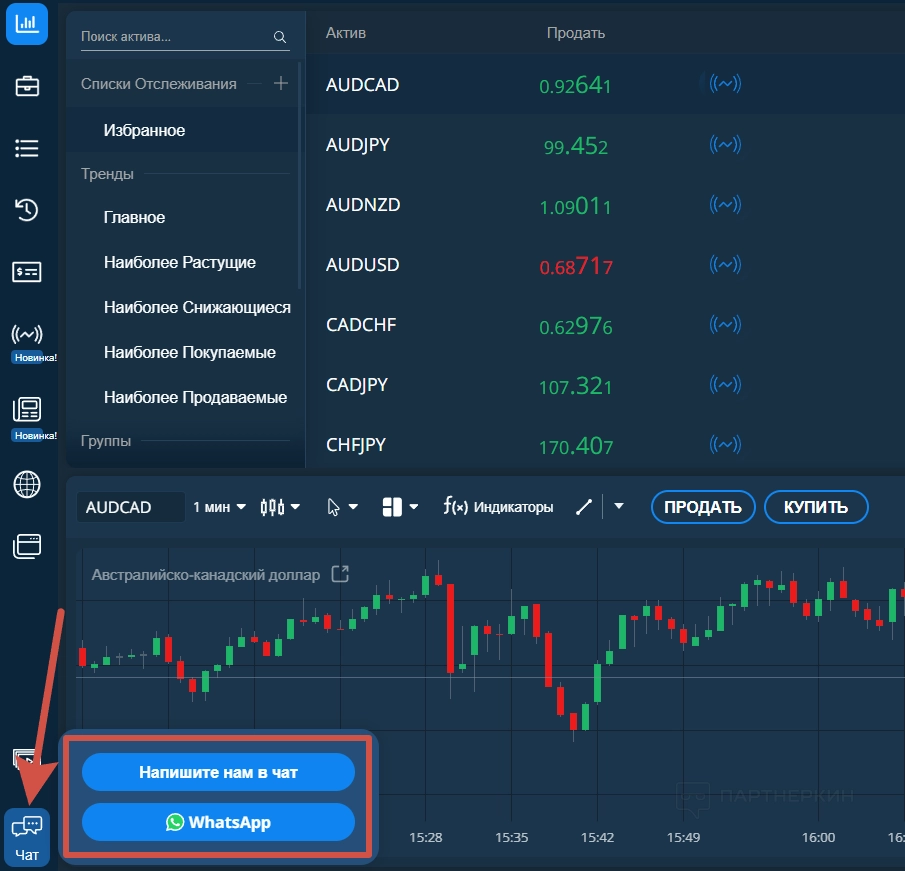
Task: Click AUDCAD sell price 0.92641
Action: click(575, 85)
